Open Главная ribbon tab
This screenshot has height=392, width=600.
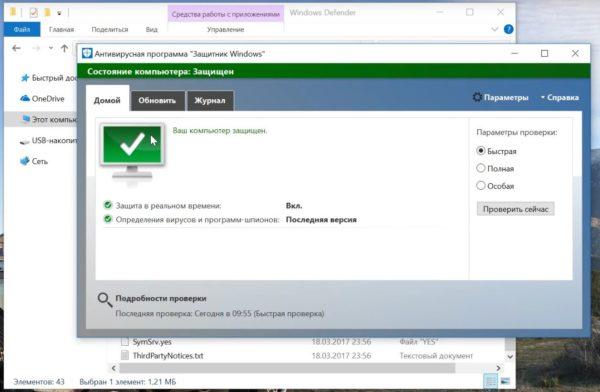click(x=61, y=29)
